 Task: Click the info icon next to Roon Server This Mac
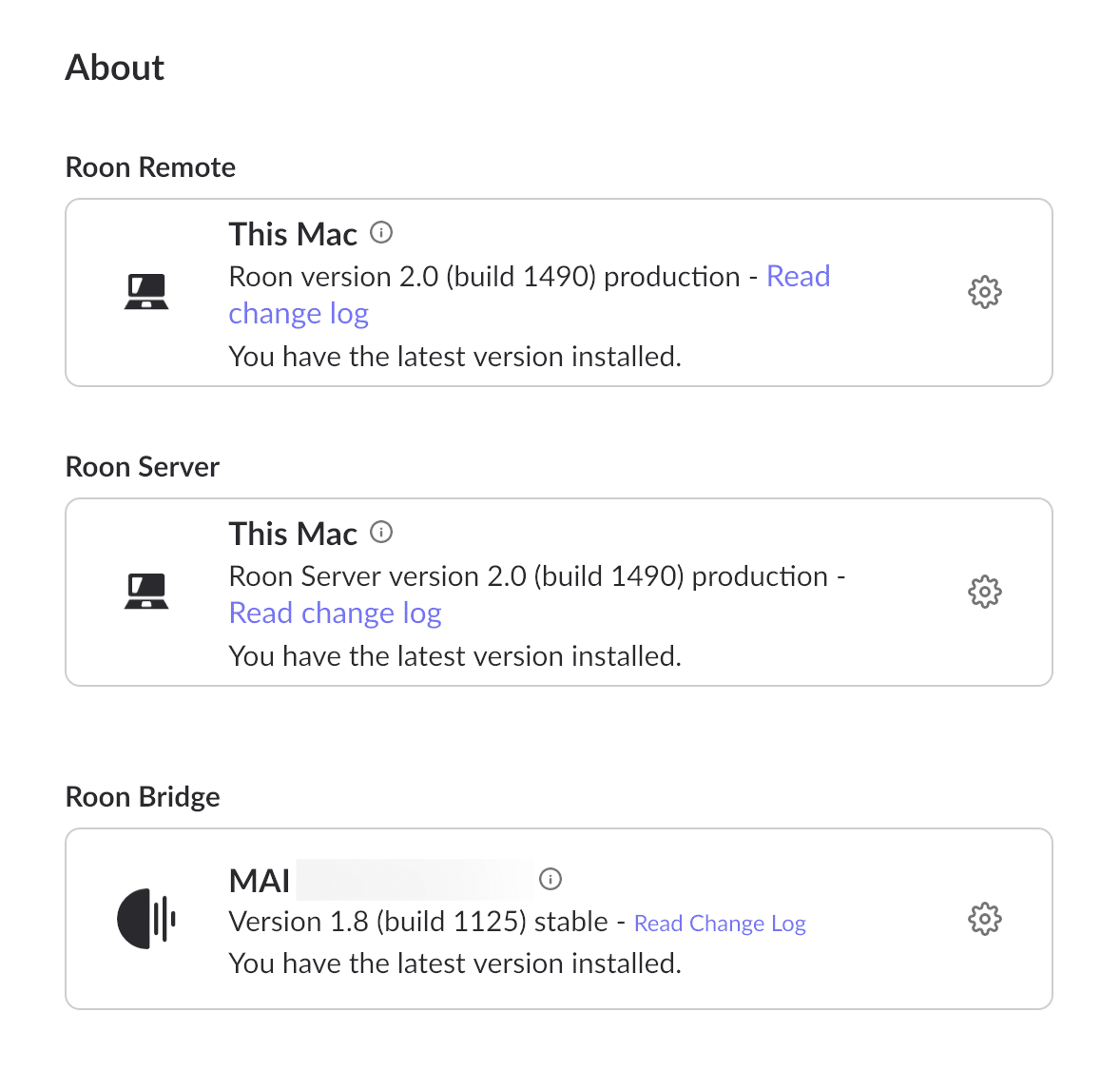tap(380, 533)
